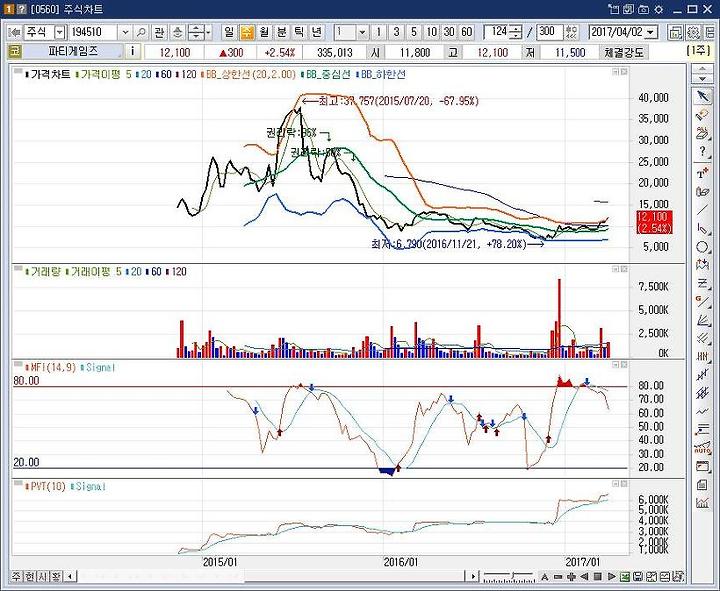Click the window panel icon in right toolbar
Viewport: 720px width, 591px height.
tap(702, 467)
